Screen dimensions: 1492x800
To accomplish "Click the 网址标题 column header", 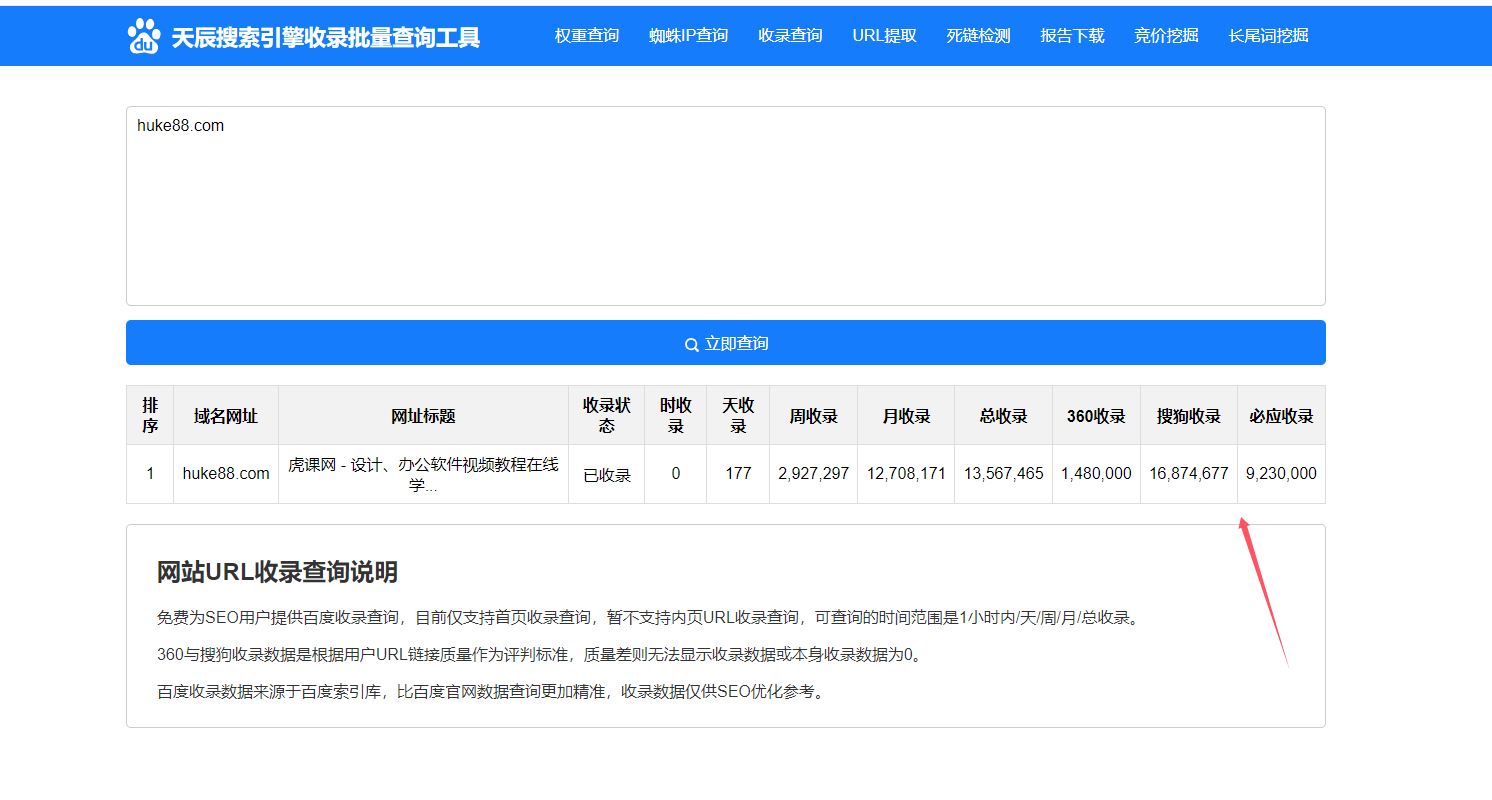I will [424, 415].
